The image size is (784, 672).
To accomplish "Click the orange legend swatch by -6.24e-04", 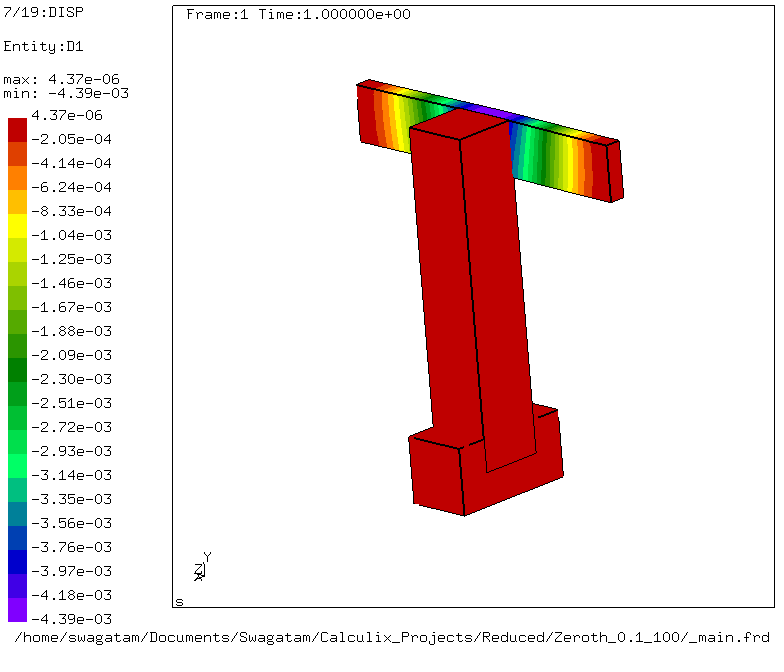I will [18, 178].
